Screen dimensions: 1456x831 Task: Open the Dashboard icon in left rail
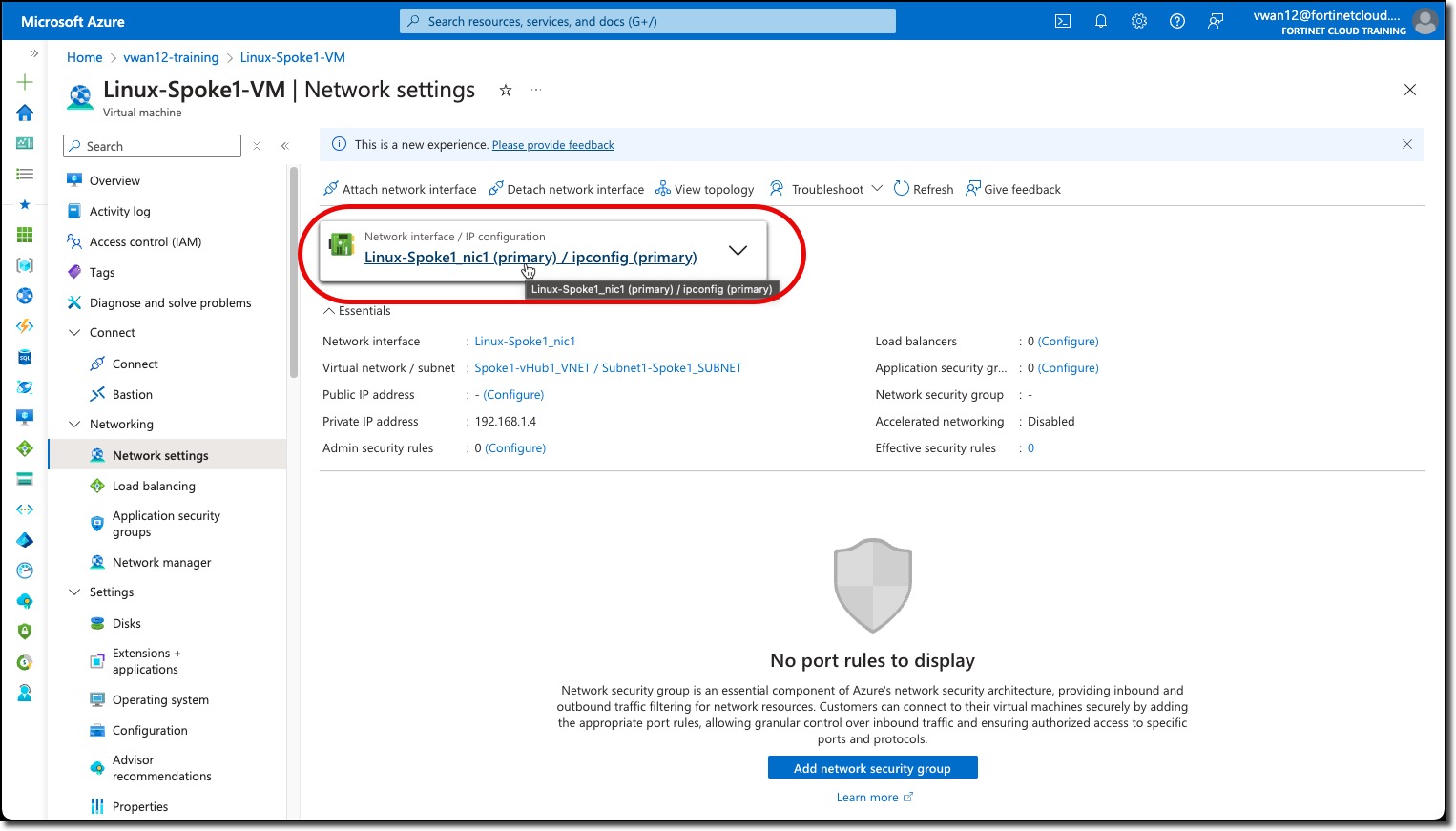click(x=25, y=143)
